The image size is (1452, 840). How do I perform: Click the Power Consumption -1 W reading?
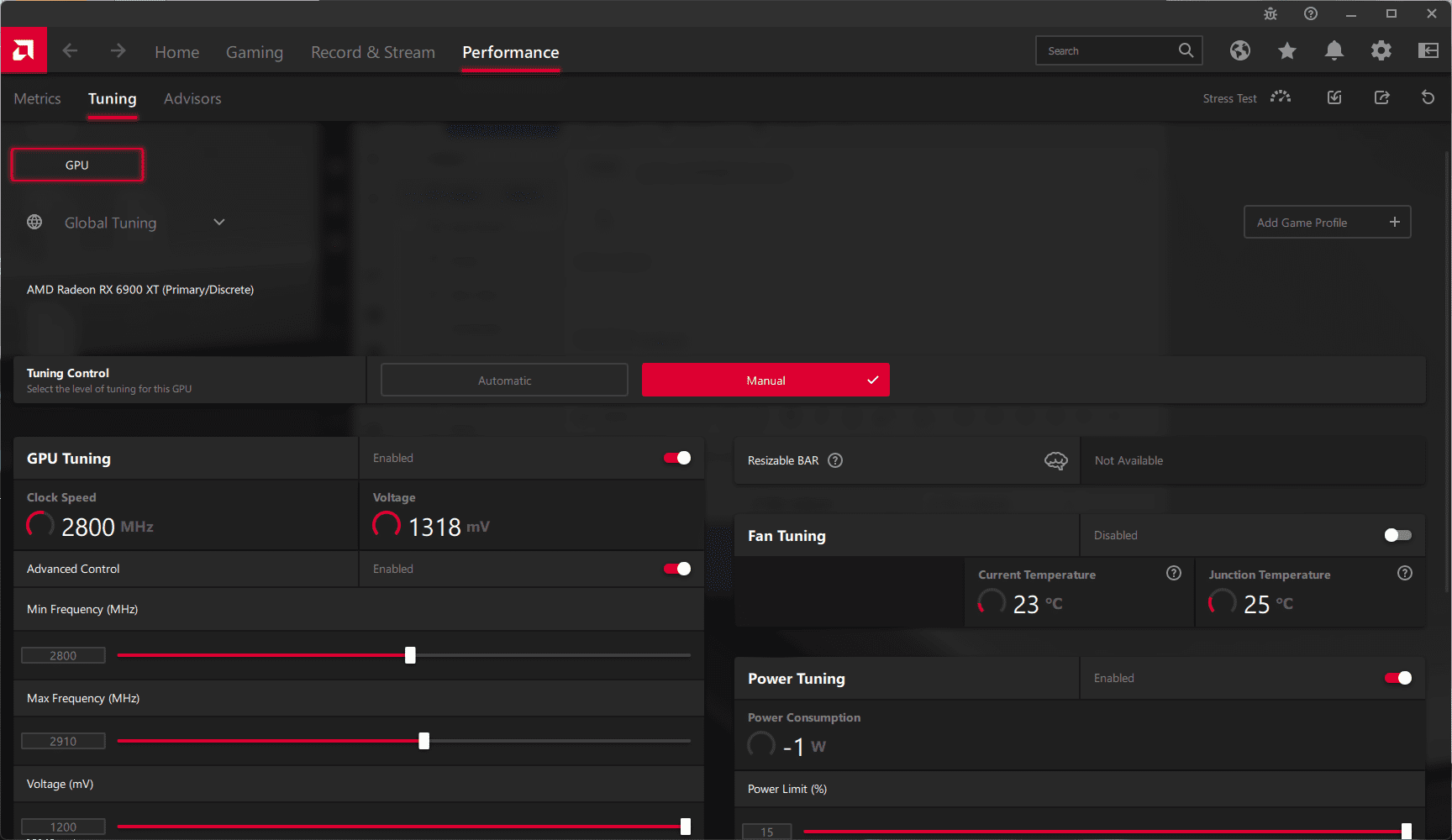coord(787,746)
